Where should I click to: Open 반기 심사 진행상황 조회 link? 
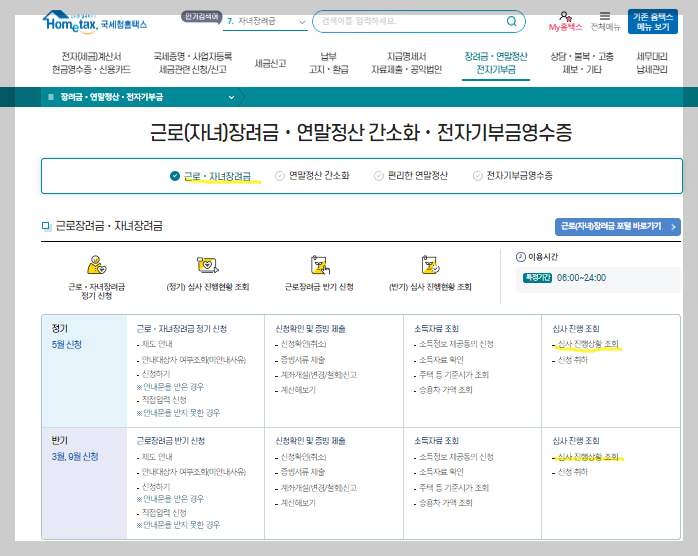tap(588, 457)
